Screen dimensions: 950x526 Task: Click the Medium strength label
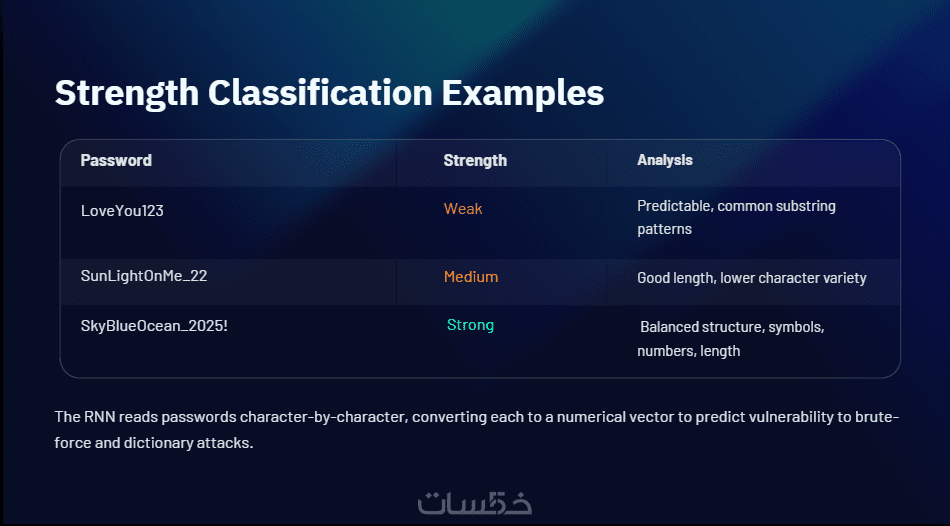[470, 277]
